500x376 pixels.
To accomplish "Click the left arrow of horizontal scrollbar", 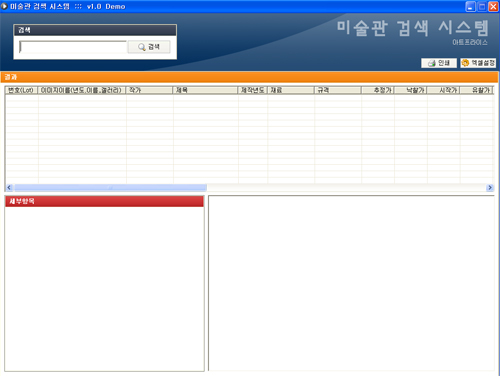I will (9, 188).
